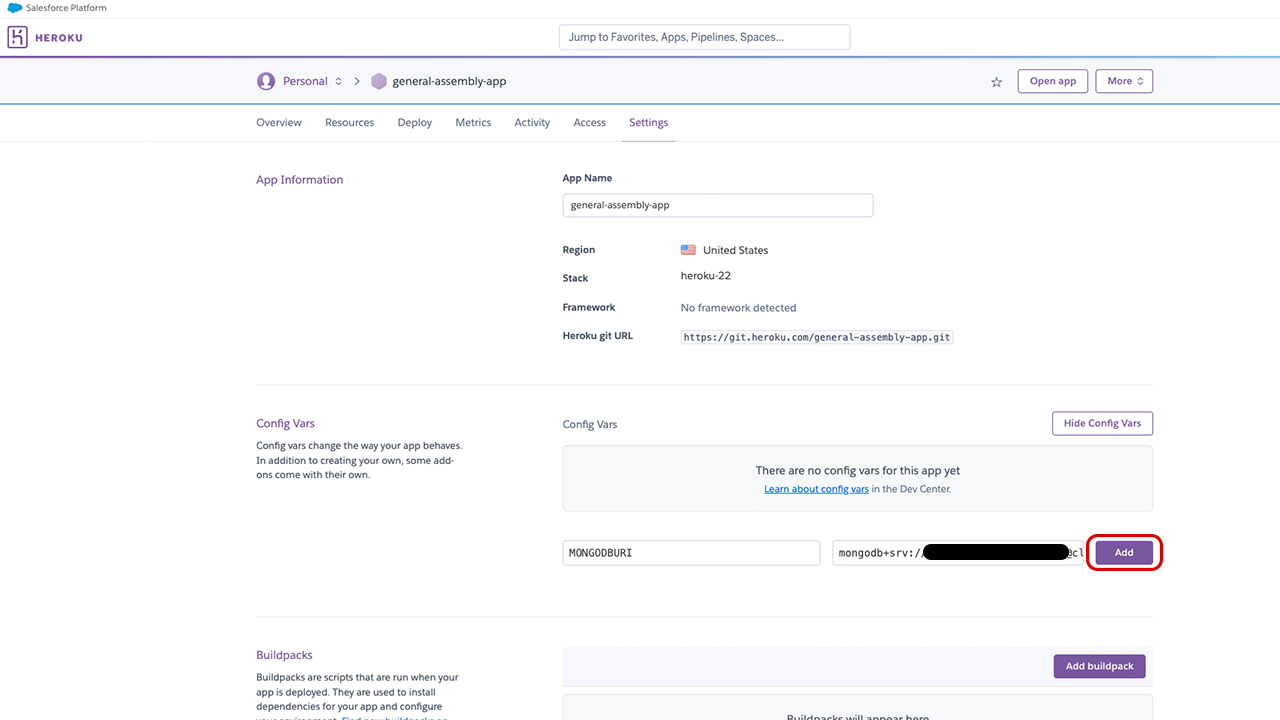1280x720 pixels.
Task: Click the Salesforce cloud icon
Action: pyautogui.click(x=14, y=8)
